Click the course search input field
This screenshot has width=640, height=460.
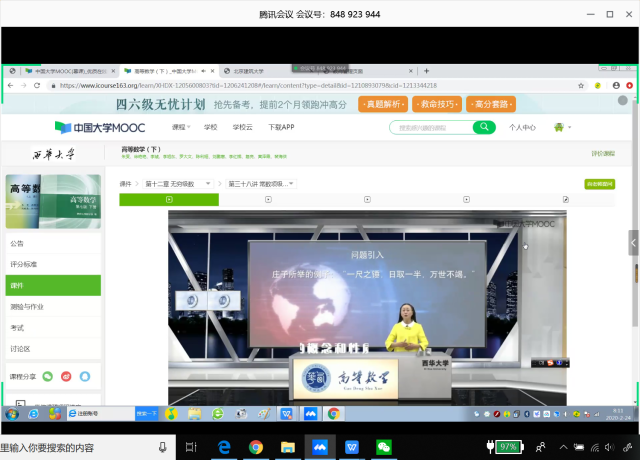coord(430,127)
